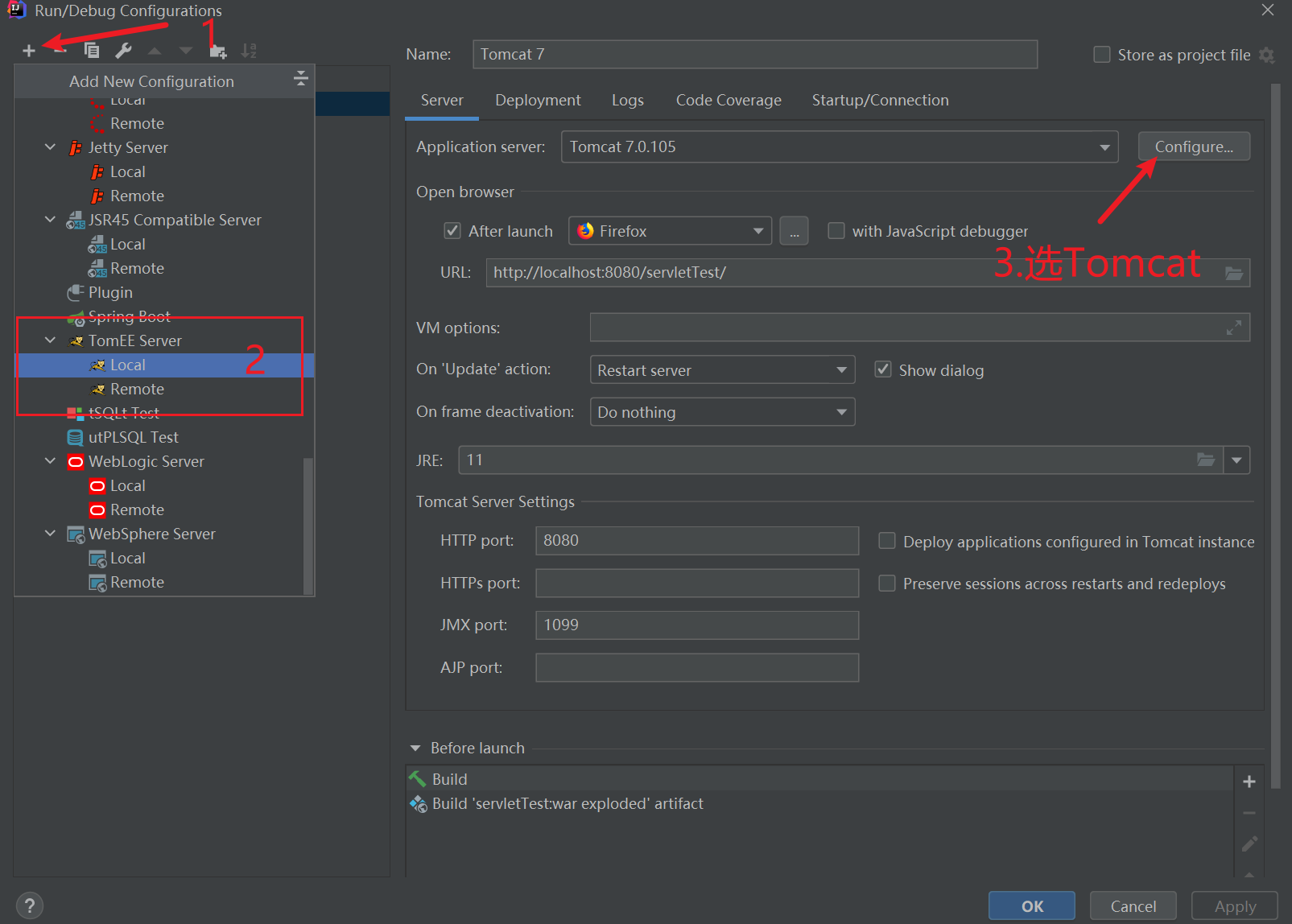Click the HTTPs port field
This screenshot has height=924, width=1292.
pos(697,583)
